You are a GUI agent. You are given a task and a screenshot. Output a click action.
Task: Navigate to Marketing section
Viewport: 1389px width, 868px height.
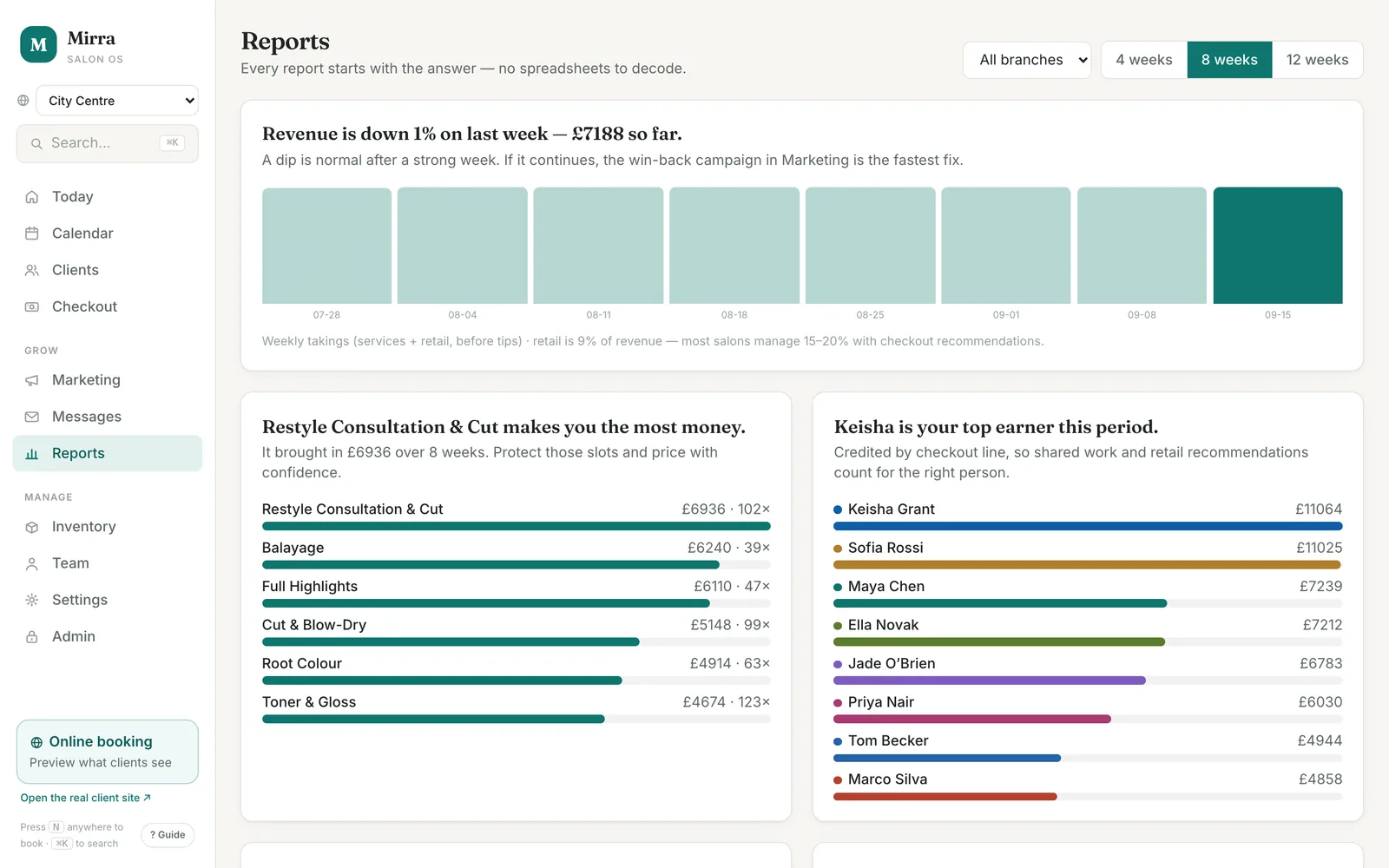coord(108,380)
